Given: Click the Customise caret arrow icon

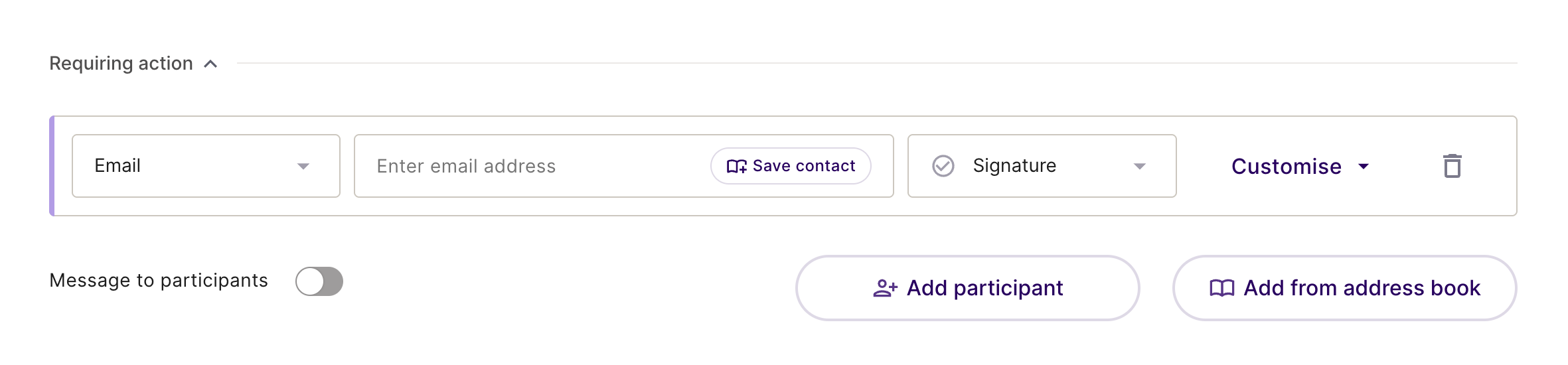Looking at the screenshot, I should (1364, 166).
